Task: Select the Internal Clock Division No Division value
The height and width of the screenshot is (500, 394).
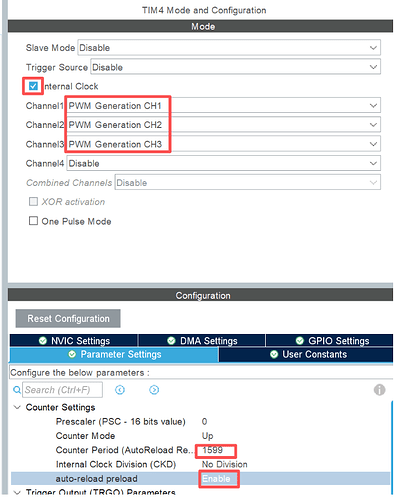Action: click(224, 464)
